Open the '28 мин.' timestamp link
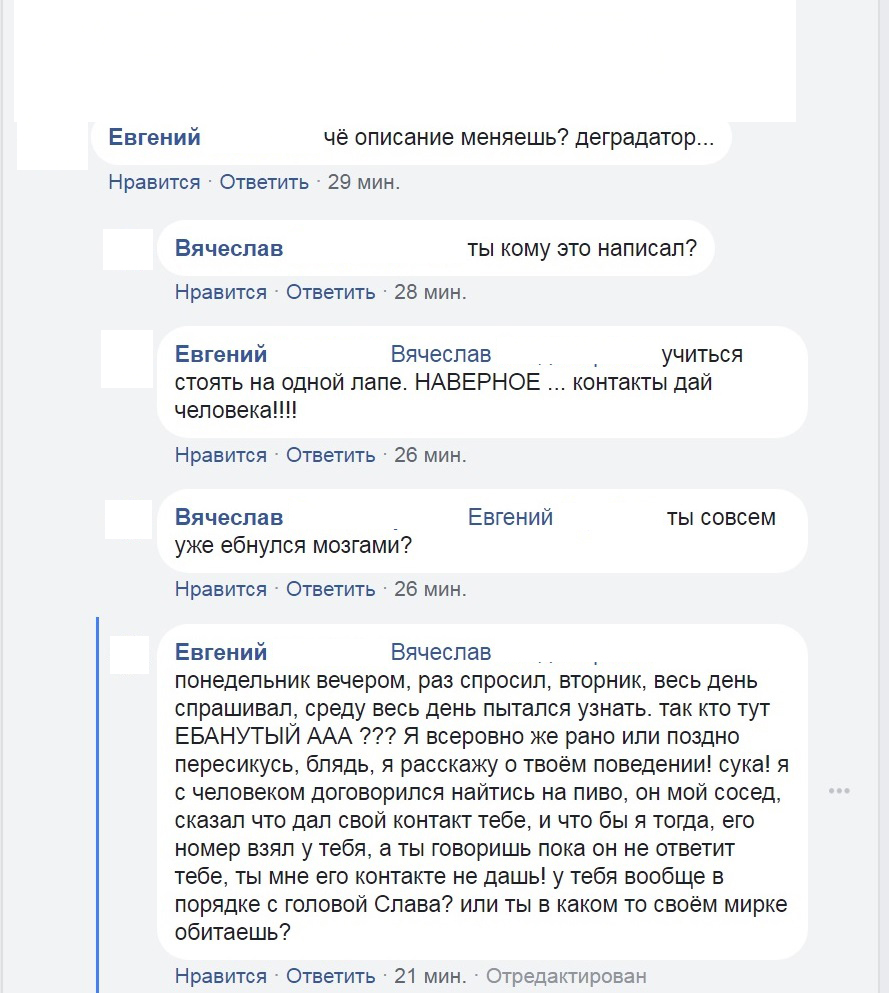The height and width of the screenshot is (993, 889). 430,292
